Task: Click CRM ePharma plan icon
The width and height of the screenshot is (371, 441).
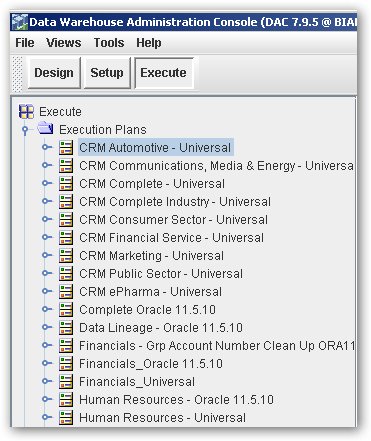Action: coord(66,291)
